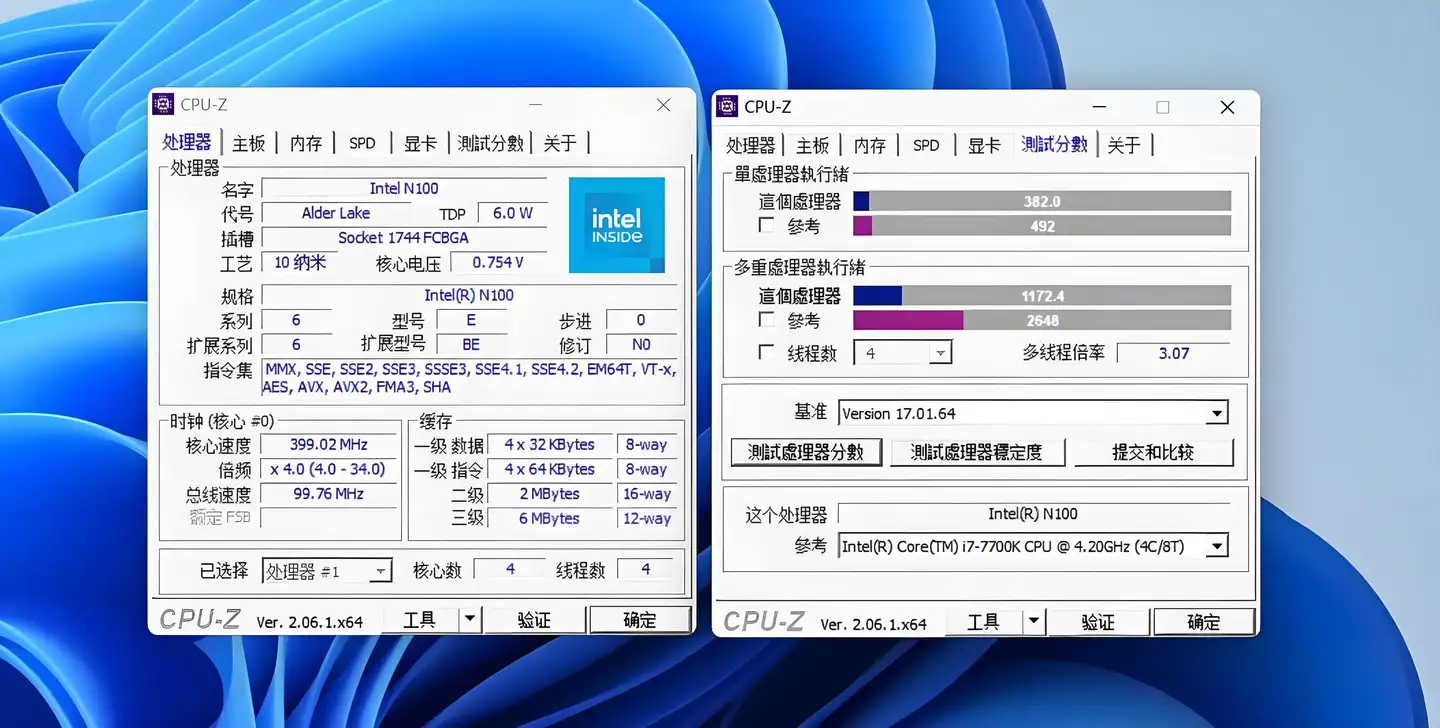Click single-thread score bar showing 382.0
The image size is (1440, 728).
[1042, 201]
